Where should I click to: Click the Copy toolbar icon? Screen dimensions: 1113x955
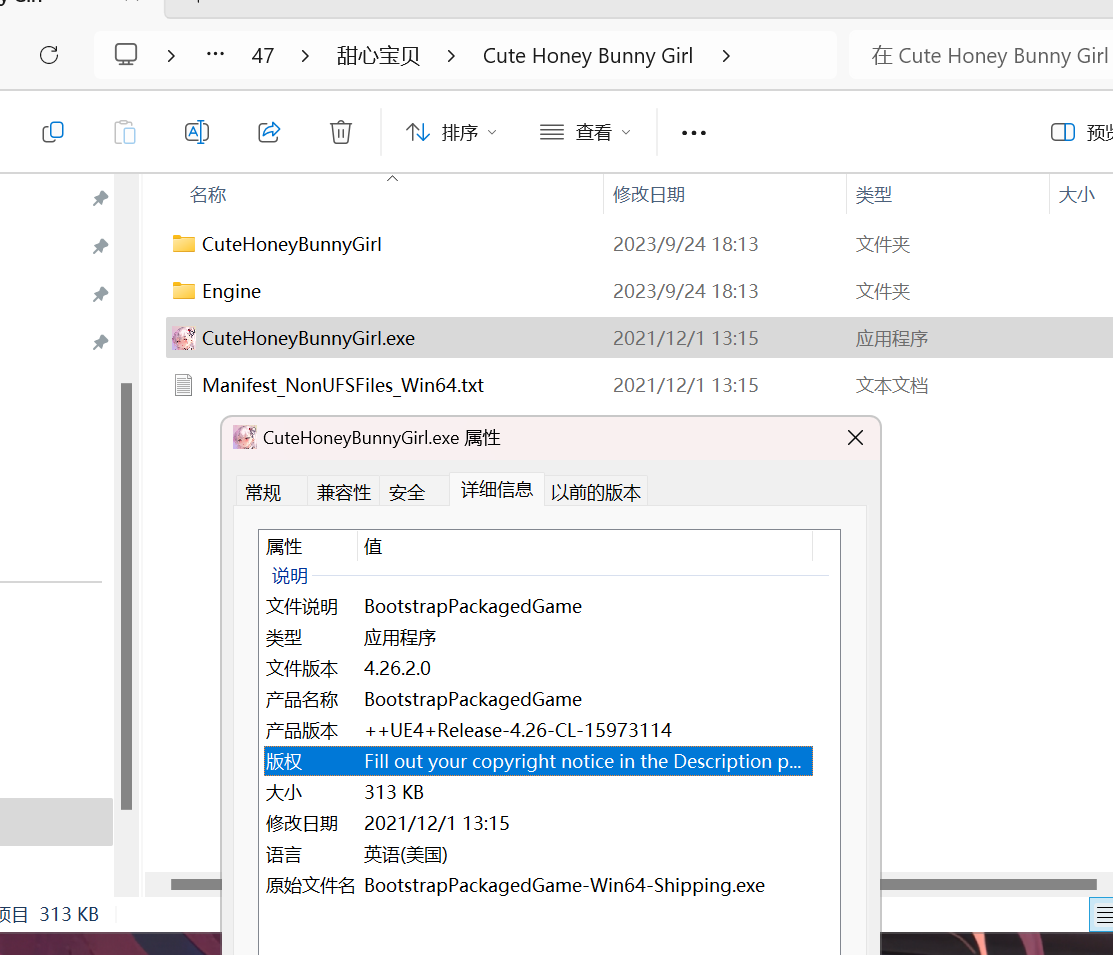53,132
